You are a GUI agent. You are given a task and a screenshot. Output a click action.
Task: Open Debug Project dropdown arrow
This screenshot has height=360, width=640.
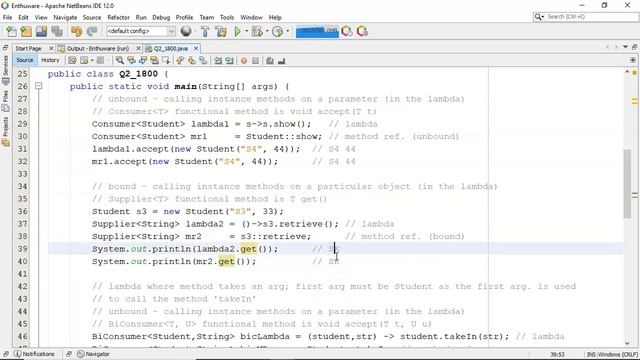coord(267,31)
